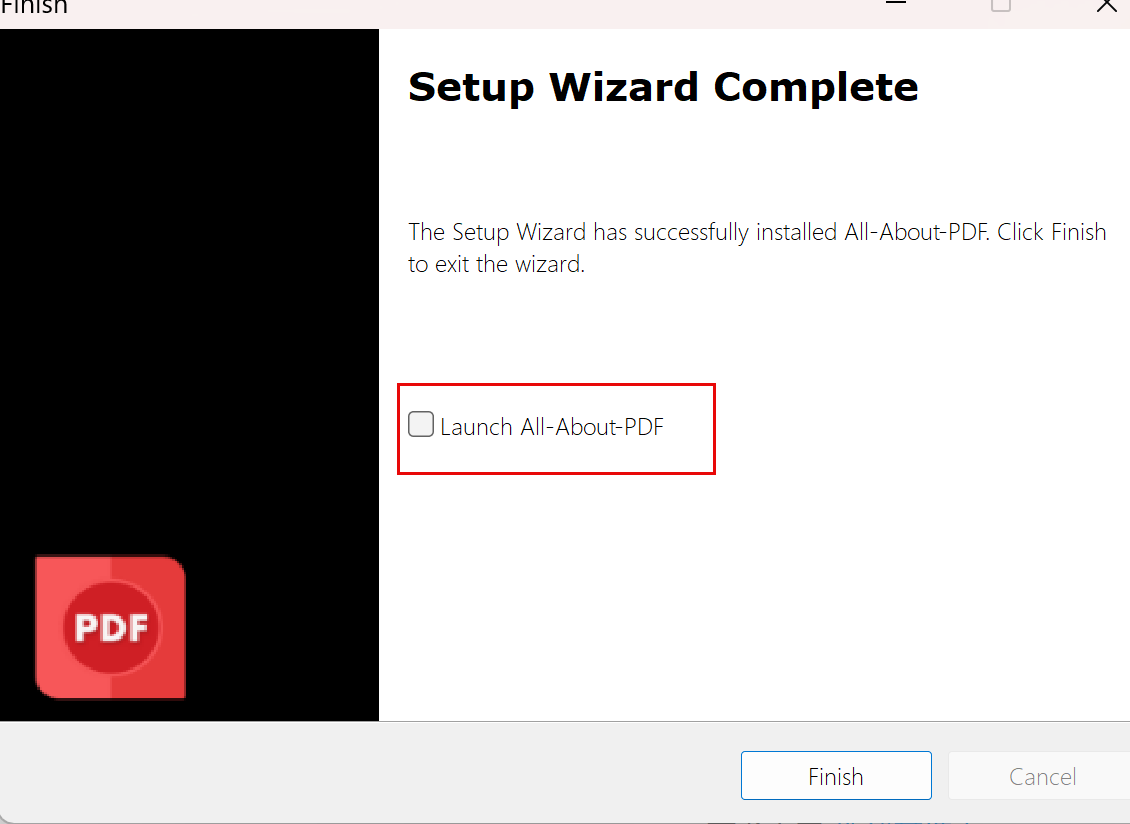Click the 'Launch All-About-PDF' checkbox label
Viewport: 1130px width, 824px height.
point(551,427)
